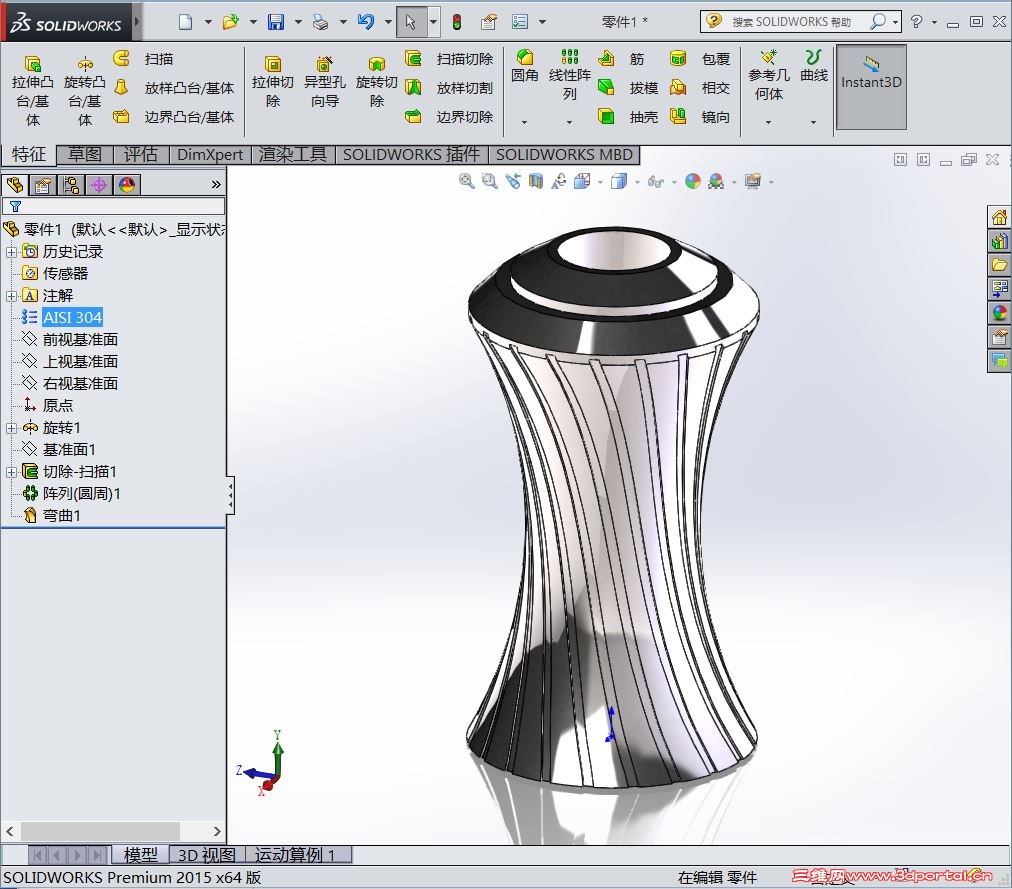Click the Extruded Cut (拉伸切除) tool
The width and height of the screenshot is (1012, 889).
272,82
